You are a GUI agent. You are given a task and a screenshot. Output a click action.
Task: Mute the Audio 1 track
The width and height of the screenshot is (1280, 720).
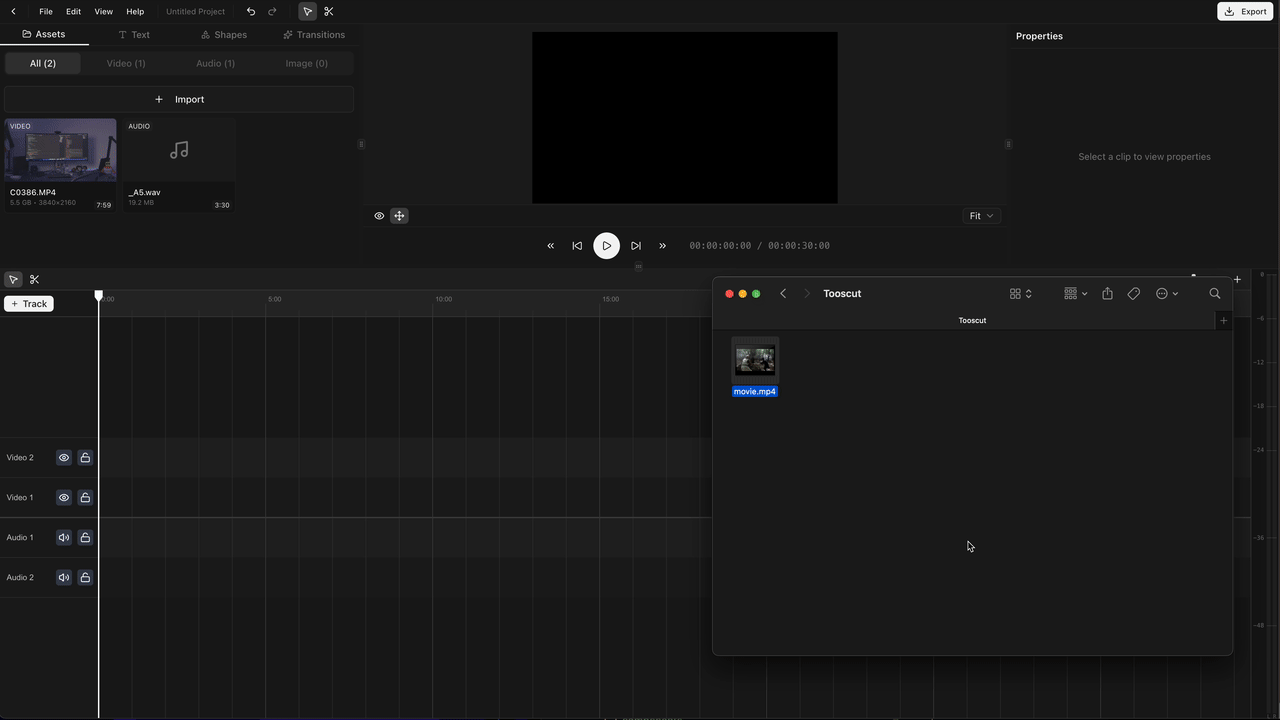[63, 537]
